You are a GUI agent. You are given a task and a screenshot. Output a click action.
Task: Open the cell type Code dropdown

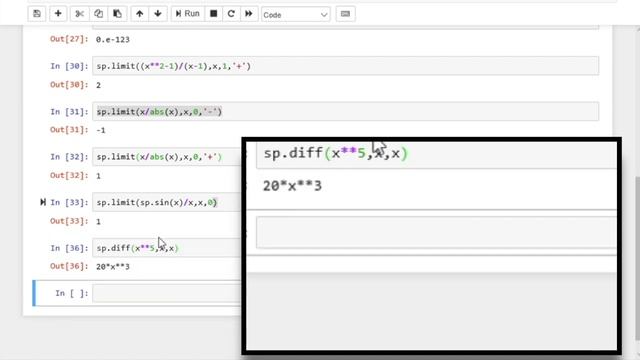point(296,15)
